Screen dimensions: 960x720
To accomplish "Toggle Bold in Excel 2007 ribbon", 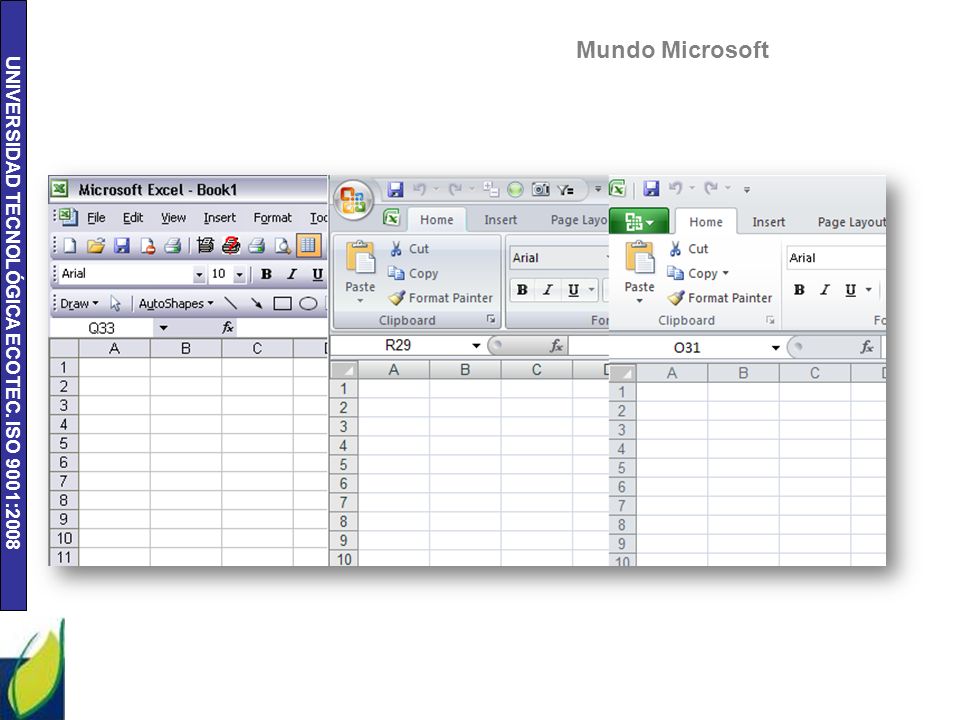I will point(522,290).
